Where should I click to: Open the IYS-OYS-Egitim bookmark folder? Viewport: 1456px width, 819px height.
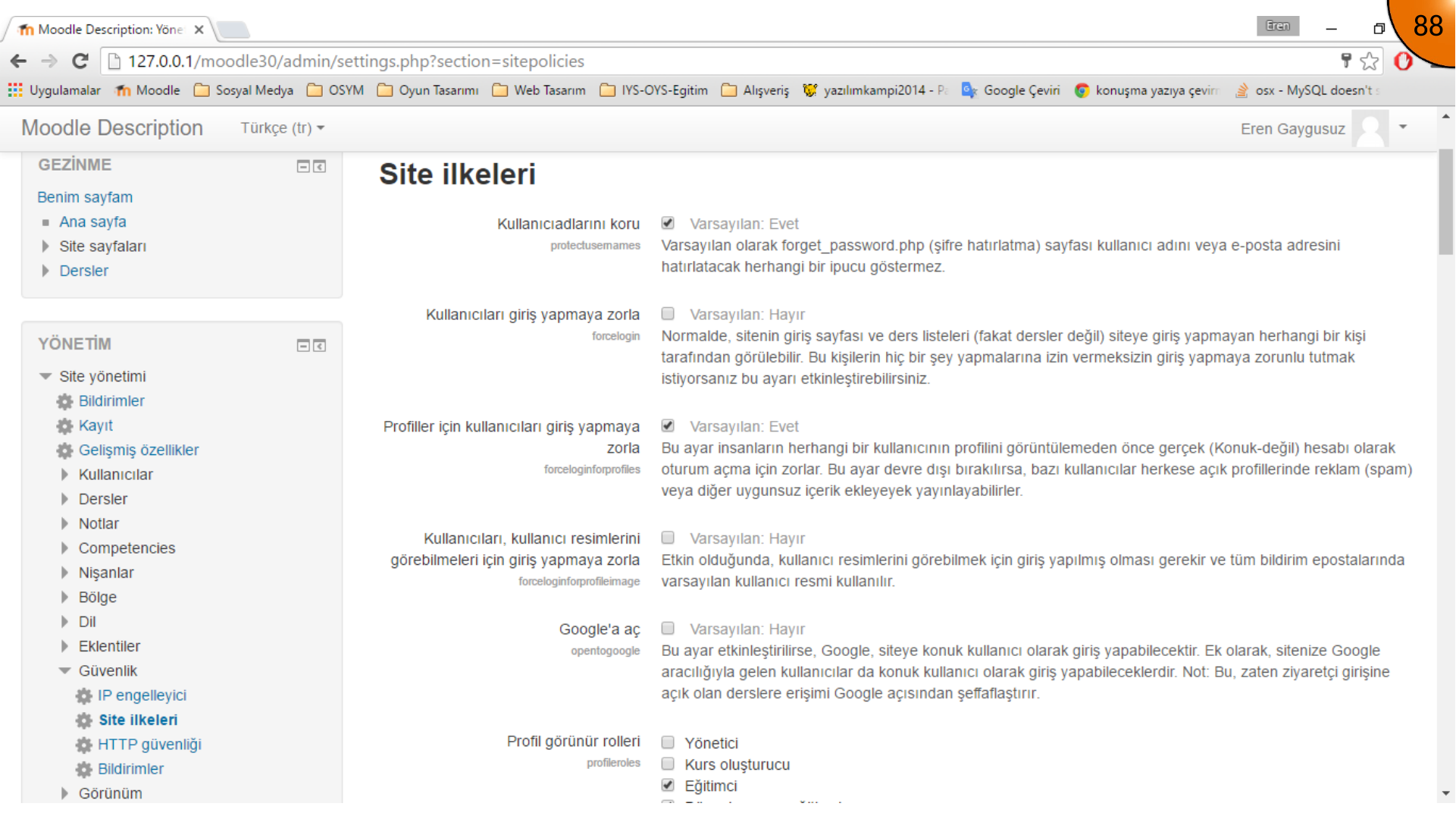(x=653, y=90)
